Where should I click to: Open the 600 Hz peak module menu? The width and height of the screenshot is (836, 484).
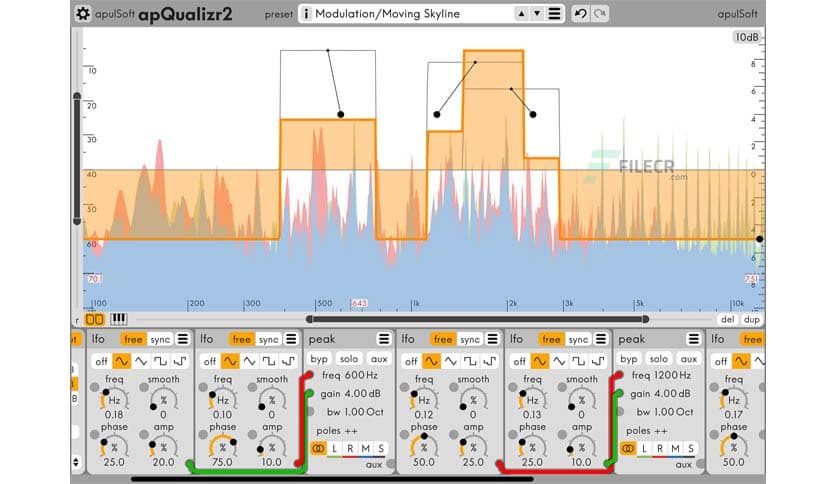pos(383,339)
